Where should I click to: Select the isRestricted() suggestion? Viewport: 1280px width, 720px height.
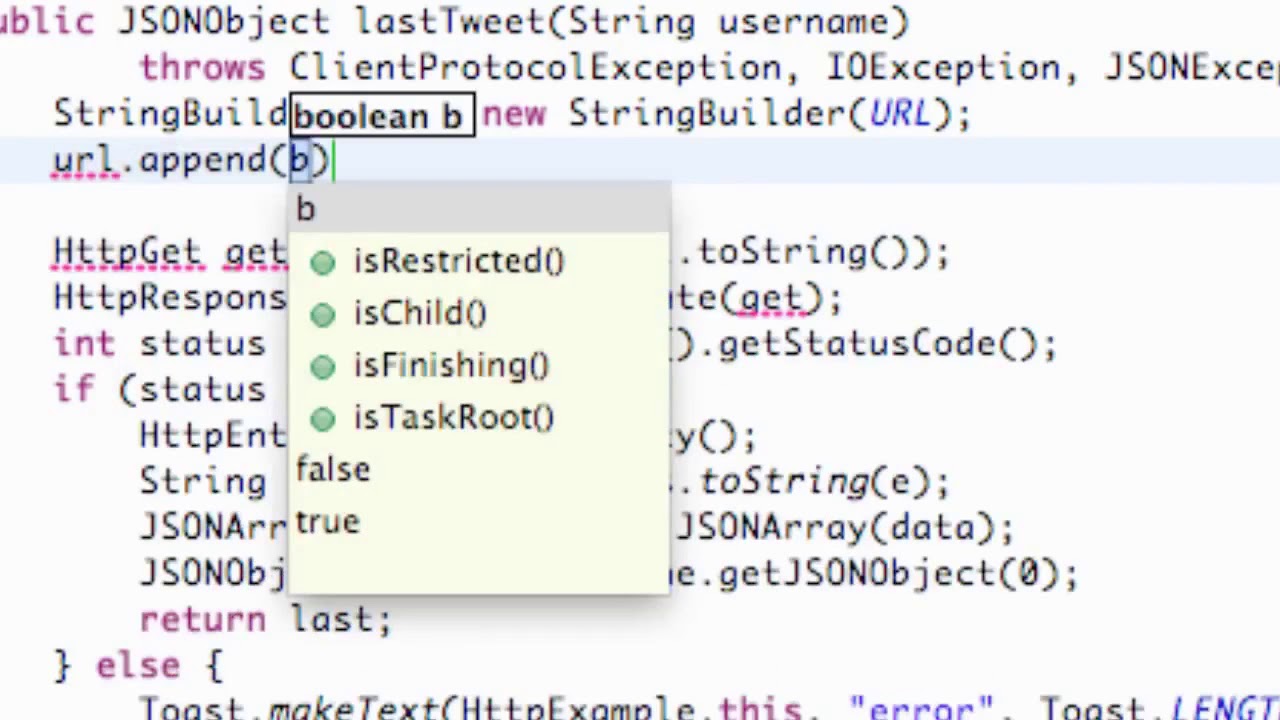tap(478, 261)
